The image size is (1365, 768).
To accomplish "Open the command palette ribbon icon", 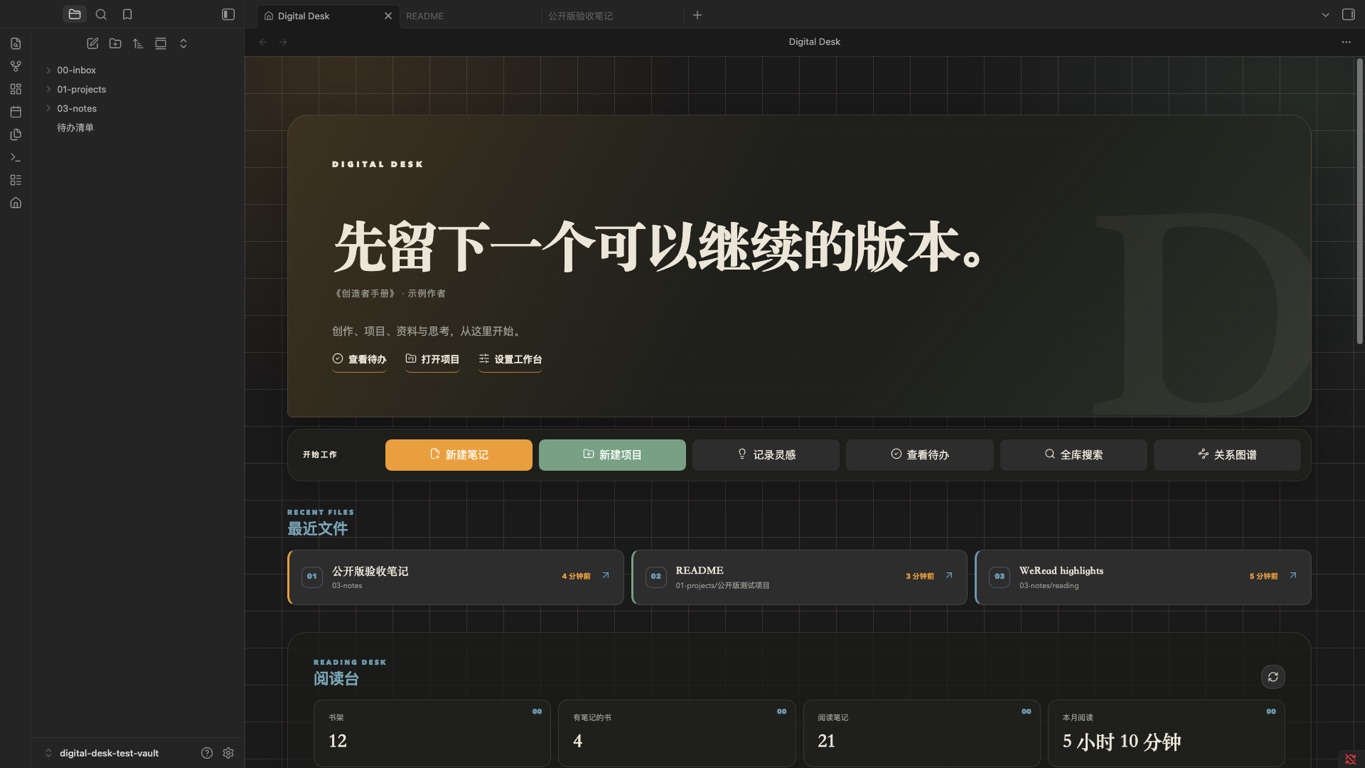I will click(x=15, y=158).
